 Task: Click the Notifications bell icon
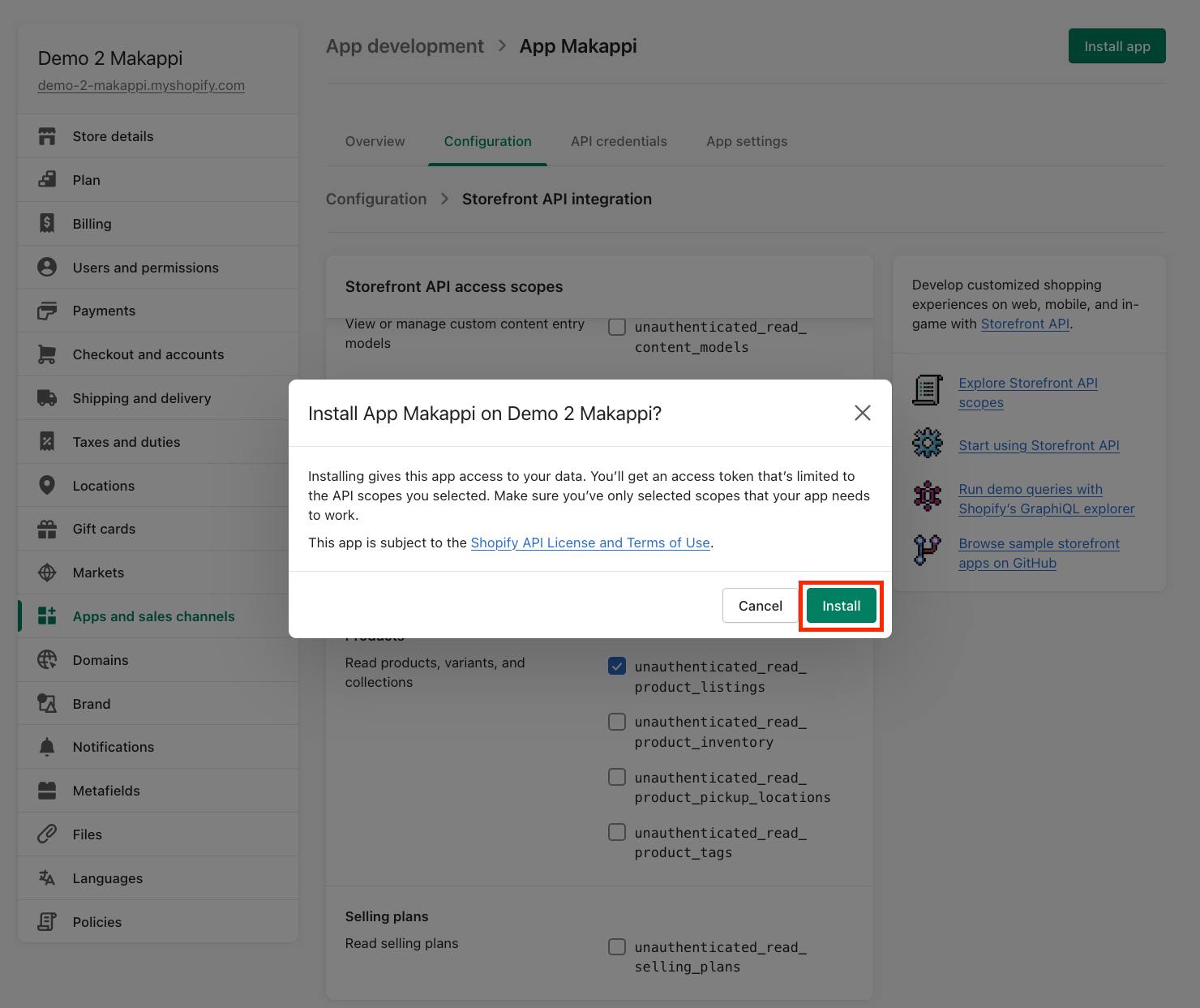pos(47,747)
